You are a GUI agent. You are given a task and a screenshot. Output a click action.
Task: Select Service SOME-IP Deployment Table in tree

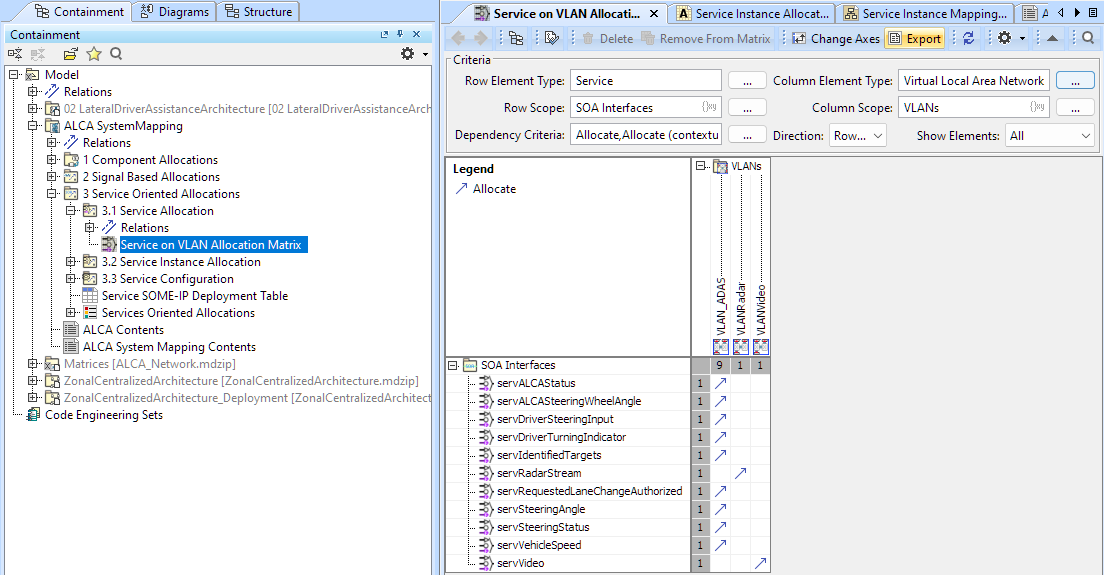click(x=194, y=296)
